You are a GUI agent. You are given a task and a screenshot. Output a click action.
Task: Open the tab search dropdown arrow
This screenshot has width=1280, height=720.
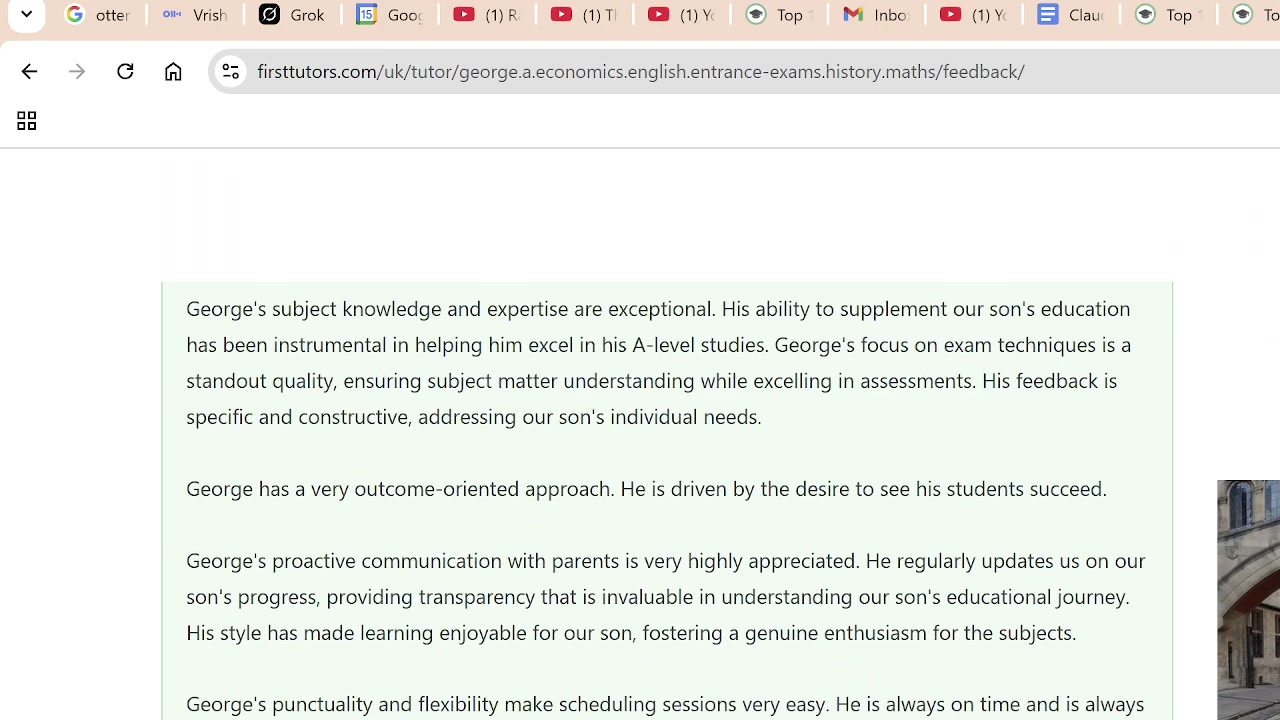pyautogui.click(x=26, y=15)
